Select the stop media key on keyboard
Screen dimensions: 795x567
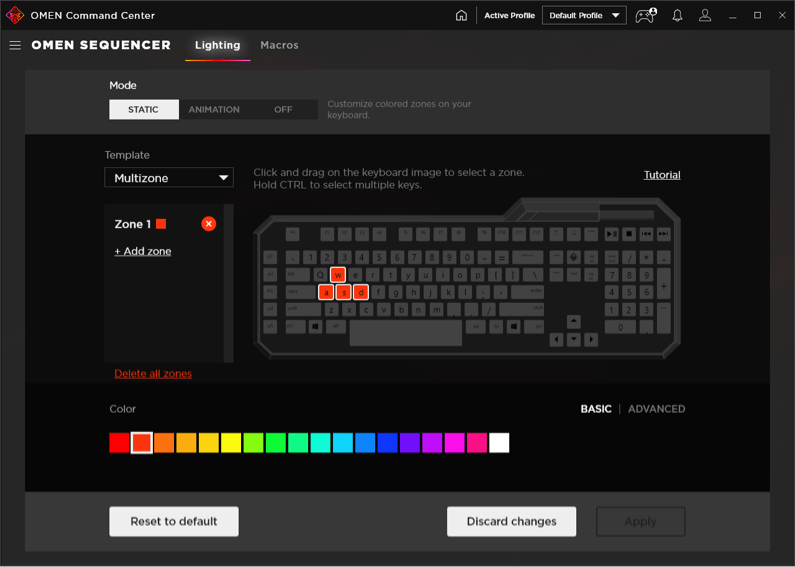[629, 234]
